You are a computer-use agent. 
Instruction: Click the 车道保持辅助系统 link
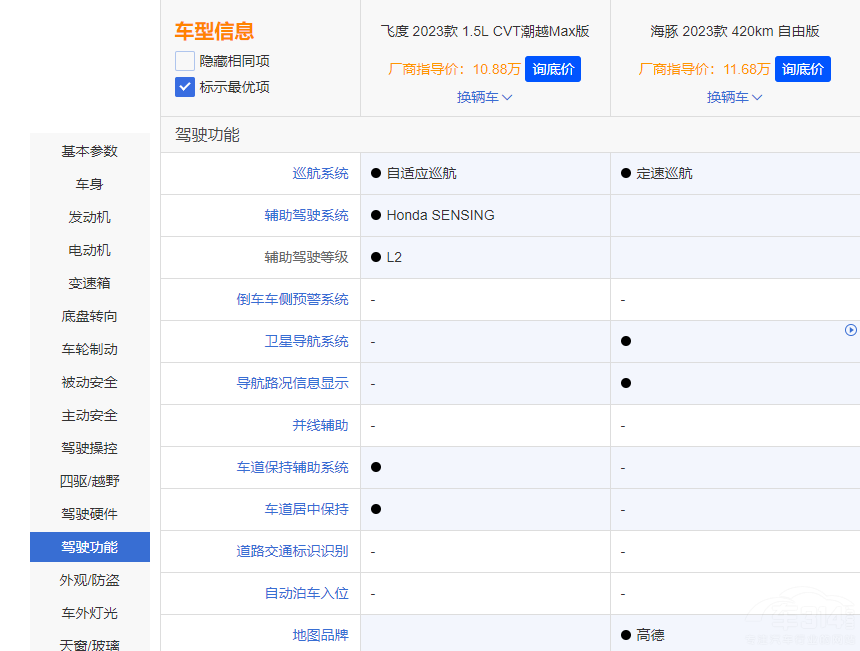[x=292, y=467]
